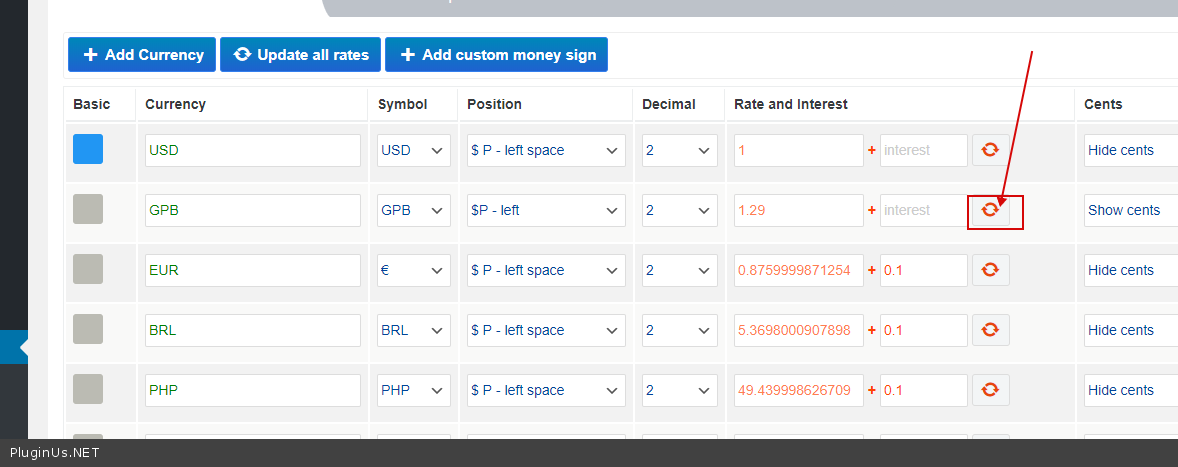This screenshot has width=1178, height=467.
Task: Refresh the BRL exchange rate icon
Action: point(990,330)
